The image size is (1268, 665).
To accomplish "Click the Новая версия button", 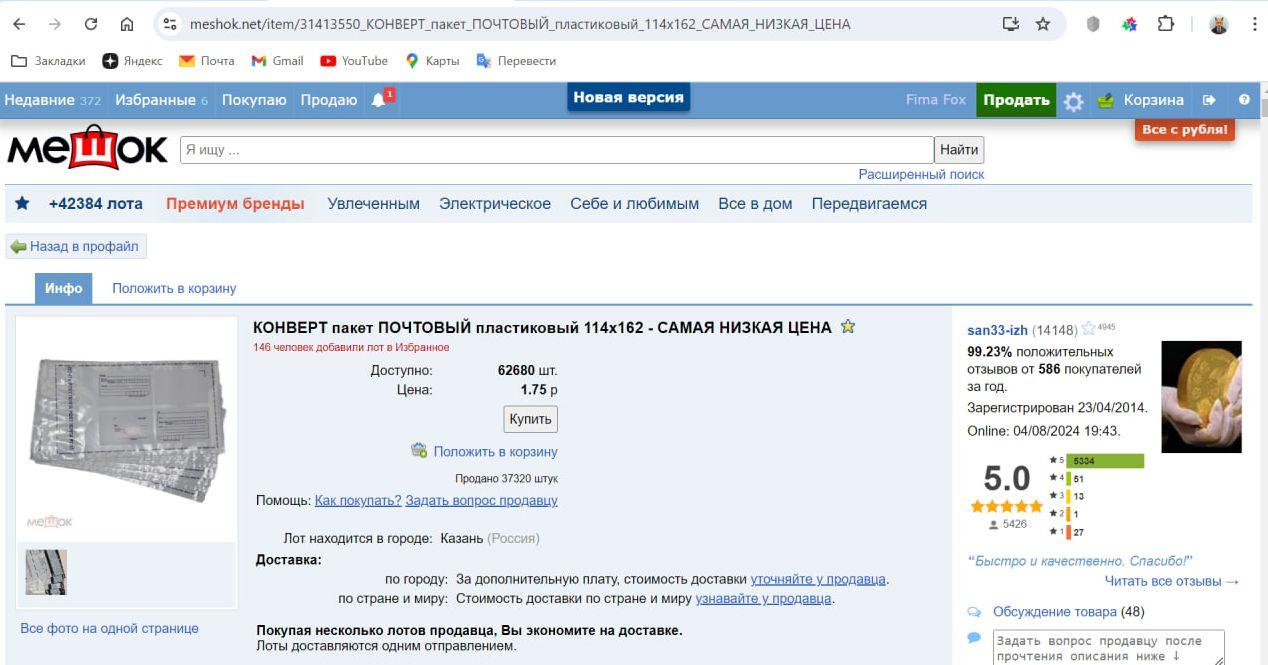I will 629,98.
